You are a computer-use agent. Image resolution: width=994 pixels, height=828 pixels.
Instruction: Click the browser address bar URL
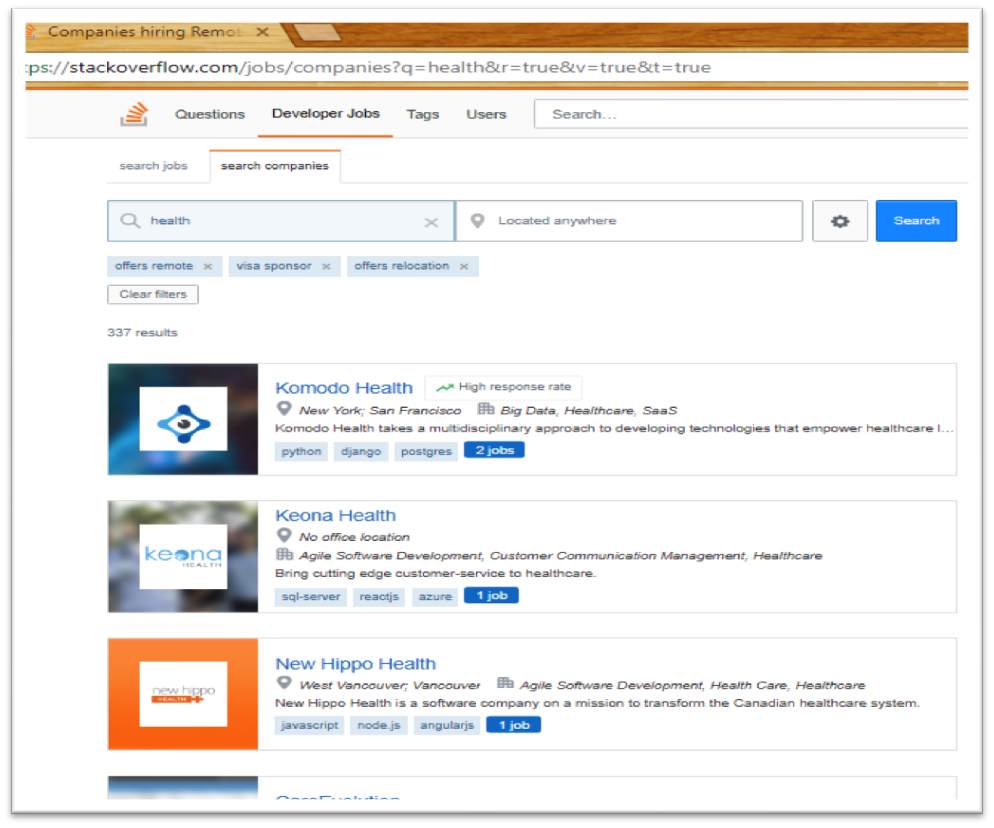(368, 67)
